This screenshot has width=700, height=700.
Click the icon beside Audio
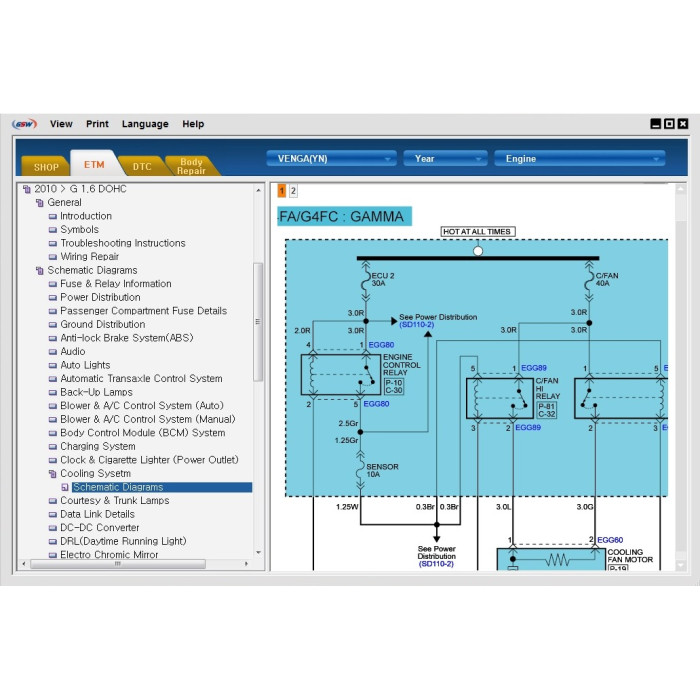(53, 352)
